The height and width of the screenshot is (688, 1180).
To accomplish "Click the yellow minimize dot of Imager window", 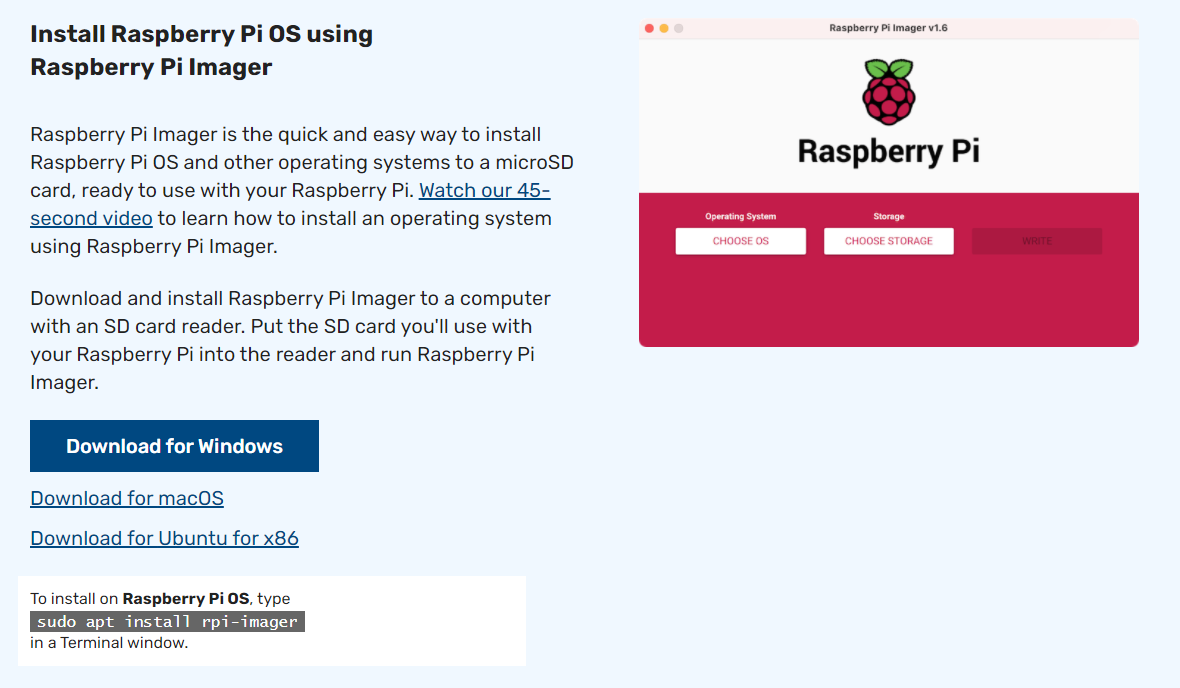I will tap(664, 29).
